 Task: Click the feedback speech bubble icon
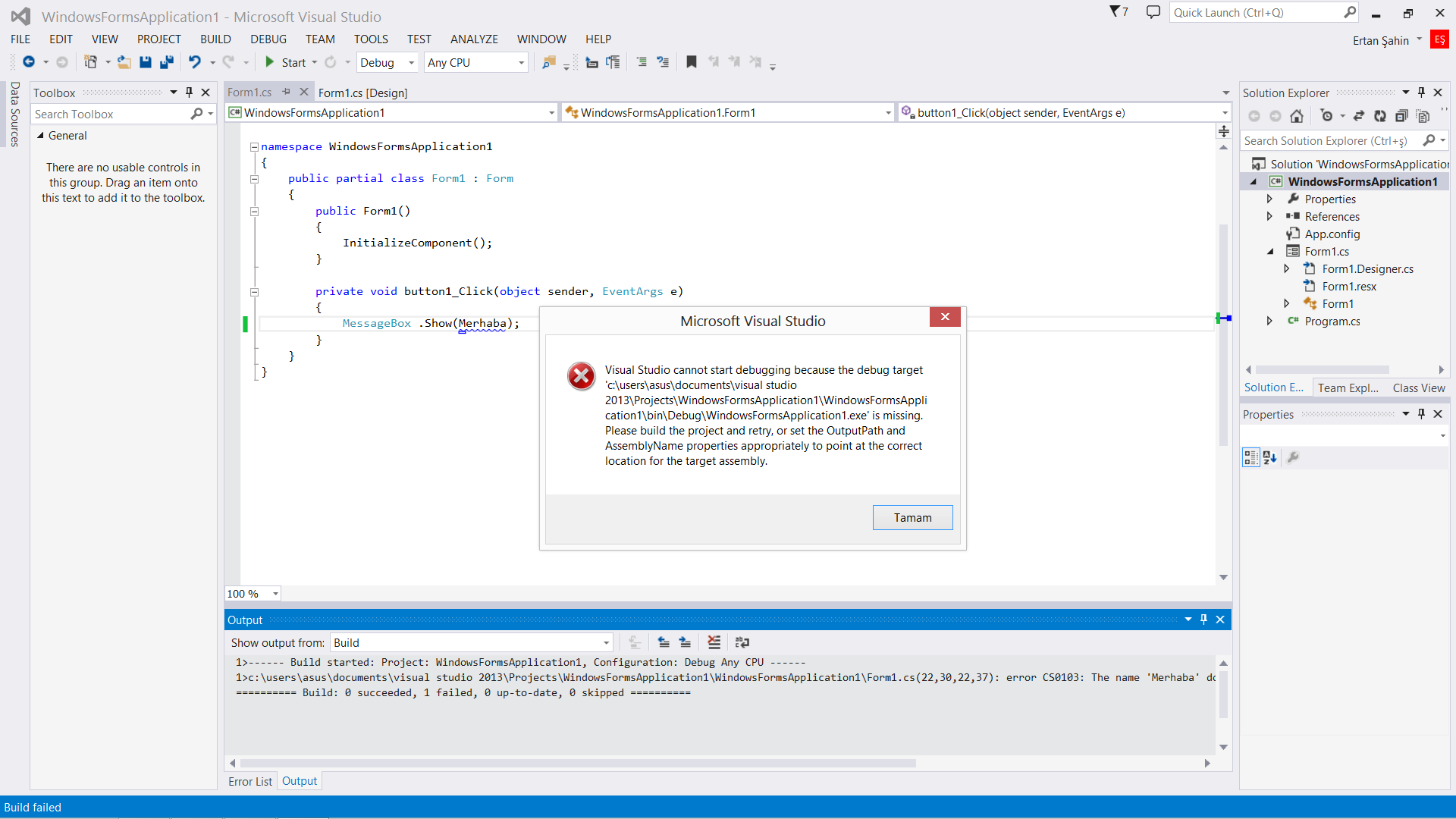[x=1153, y=12]
